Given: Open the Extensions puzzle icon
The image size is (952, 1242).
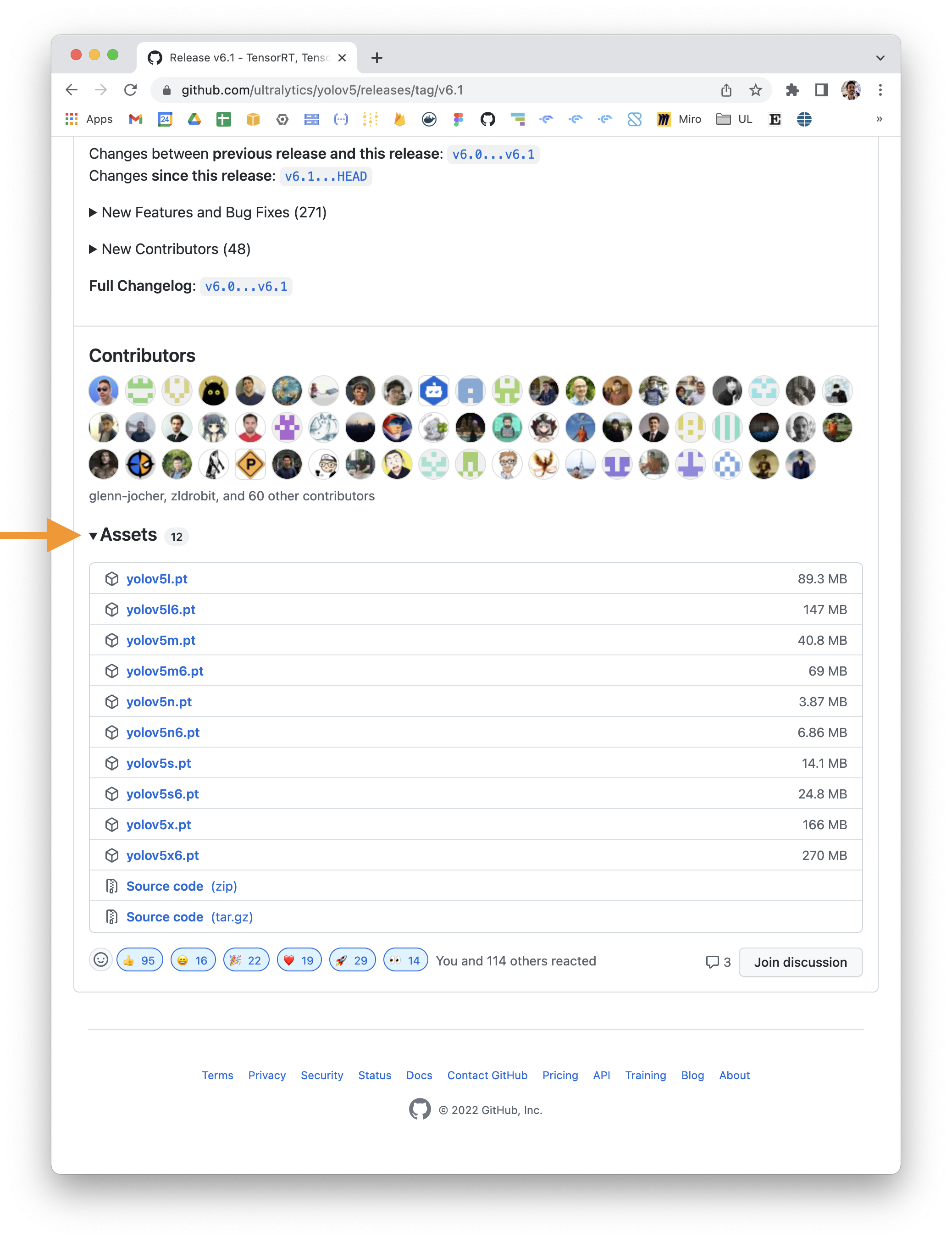Looking at the screenshot, I should click(x=791, y=90).
